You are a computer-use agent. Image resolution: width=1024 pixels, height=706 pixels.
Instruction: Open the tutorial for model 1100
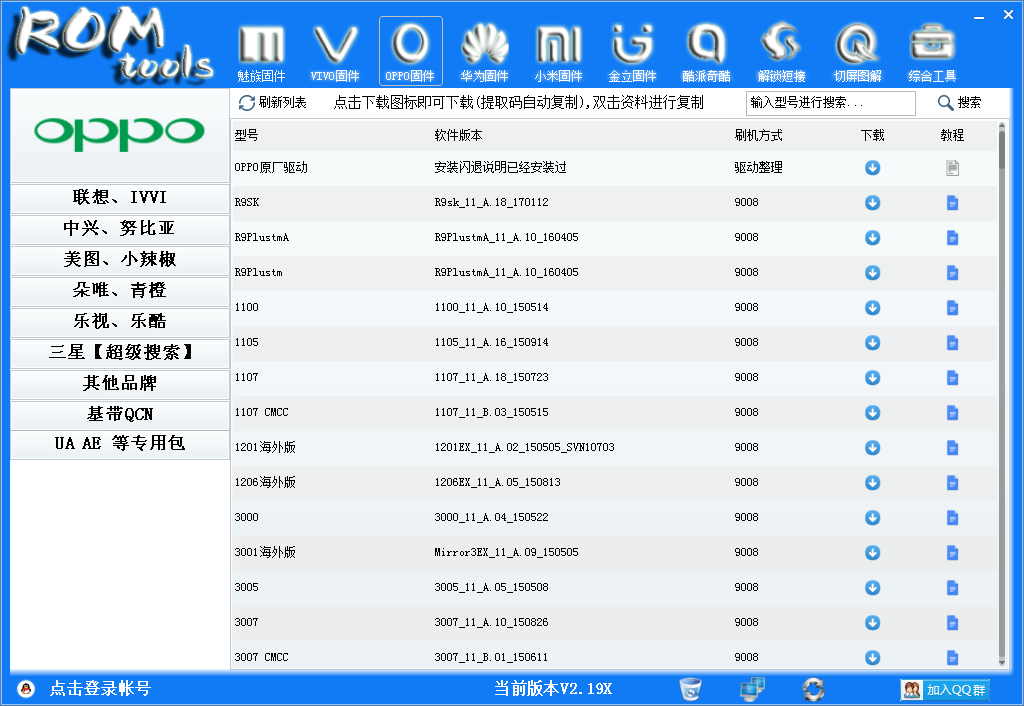click(952, 308)
